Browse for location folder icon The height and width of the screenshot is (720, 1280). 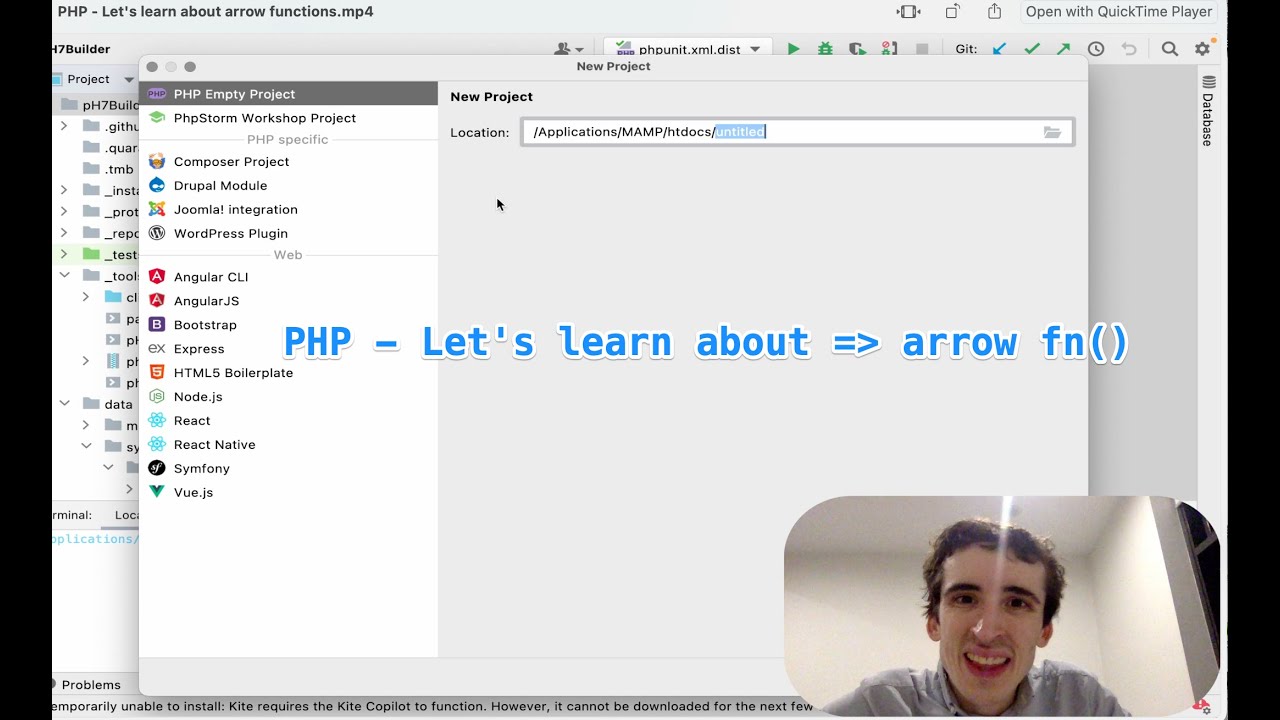(1052, 132)
